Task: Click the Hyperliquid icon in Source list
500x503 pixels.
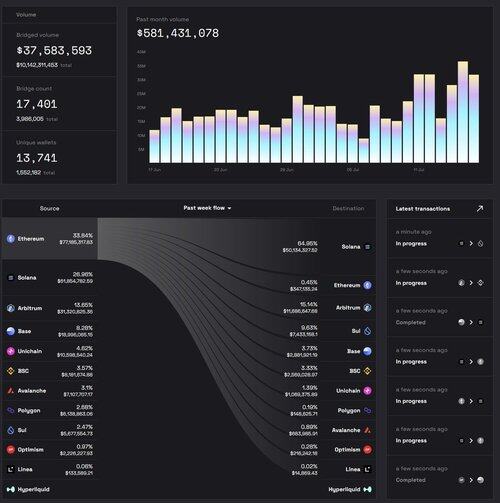Action: coord(11,489)
